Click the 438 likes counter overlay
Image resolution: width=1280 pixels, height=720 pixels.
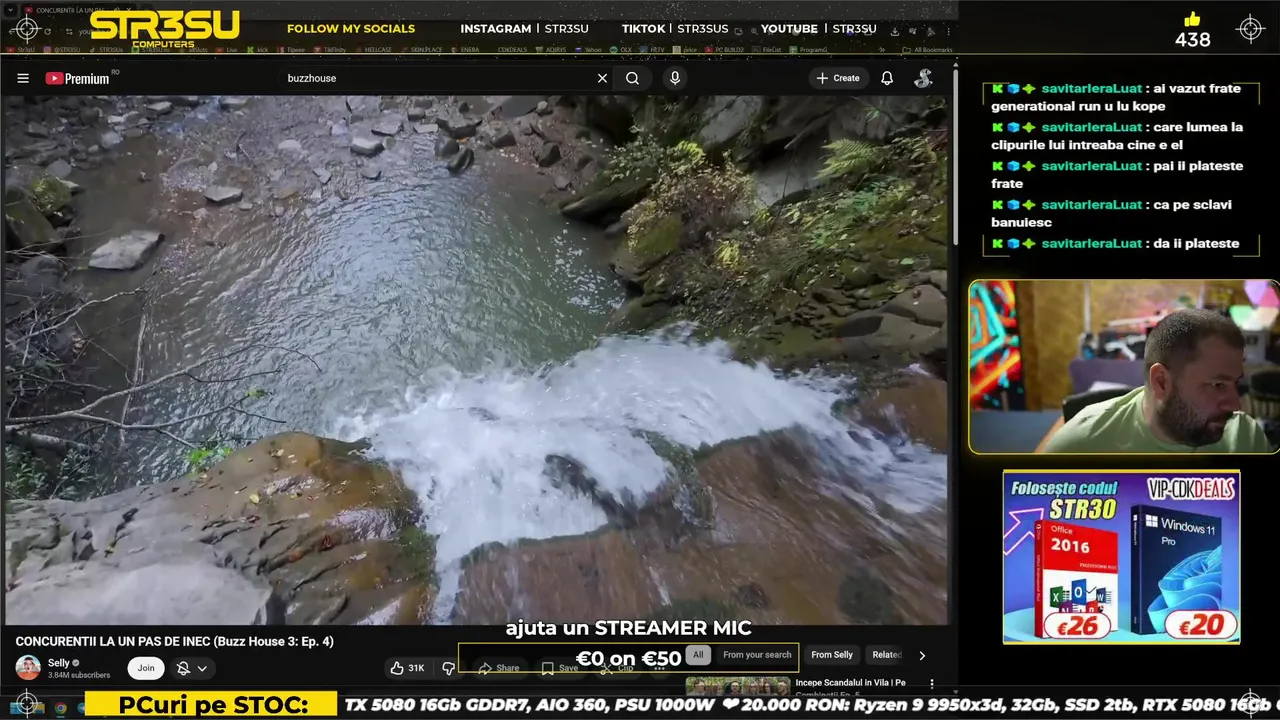click(x=1192, y=31)
